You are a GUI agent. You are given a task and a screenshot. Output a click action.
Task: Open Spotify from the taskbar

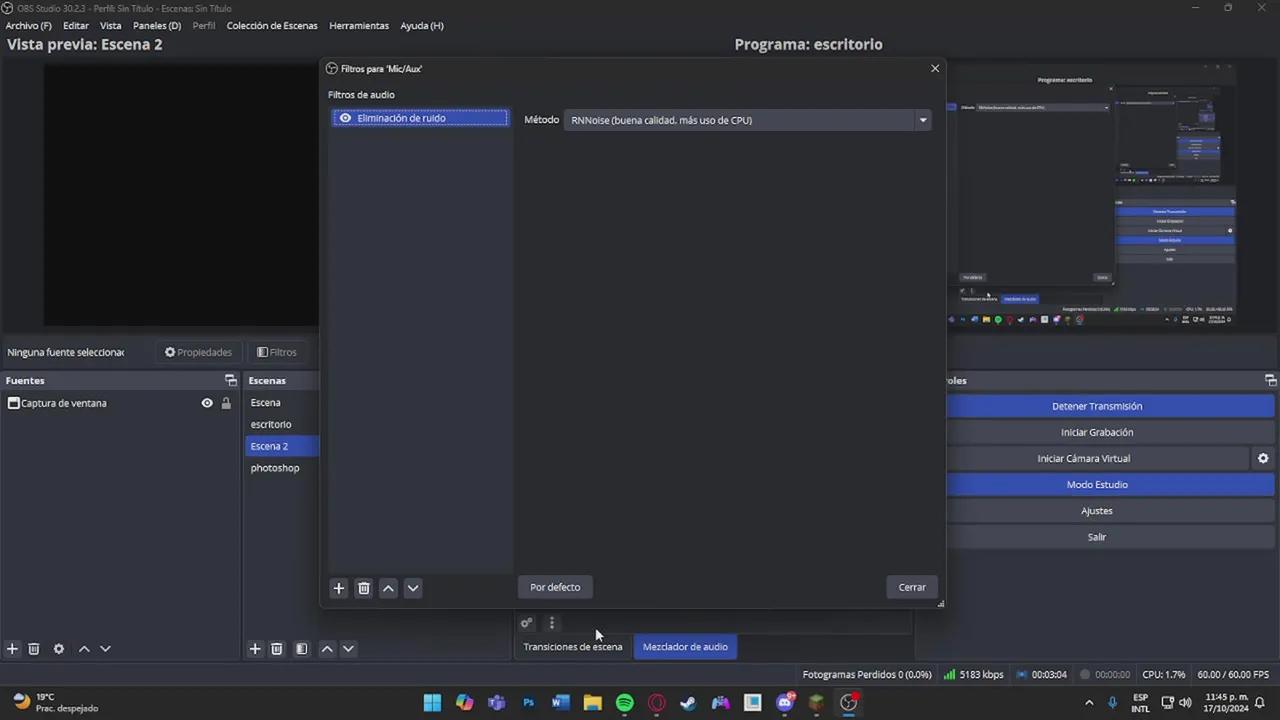click(625, 703)
